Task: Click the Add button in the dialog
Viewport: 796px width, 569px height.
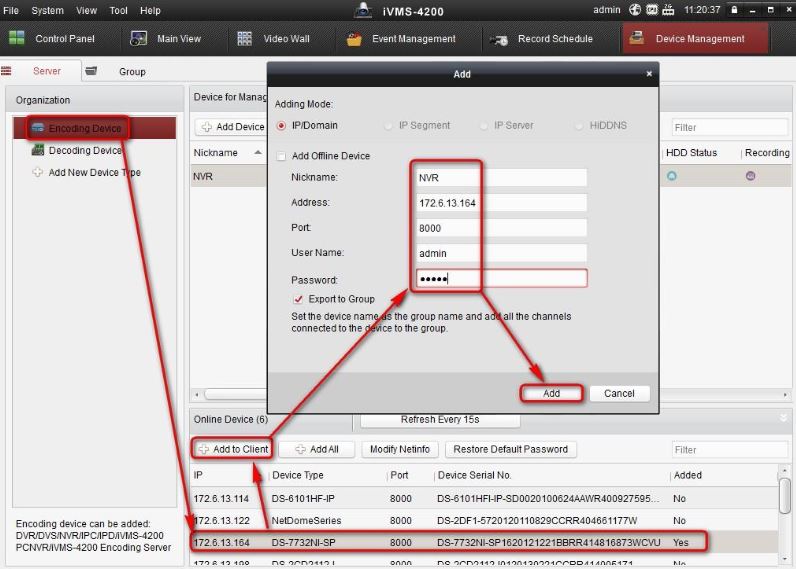Action: point(551,393)
